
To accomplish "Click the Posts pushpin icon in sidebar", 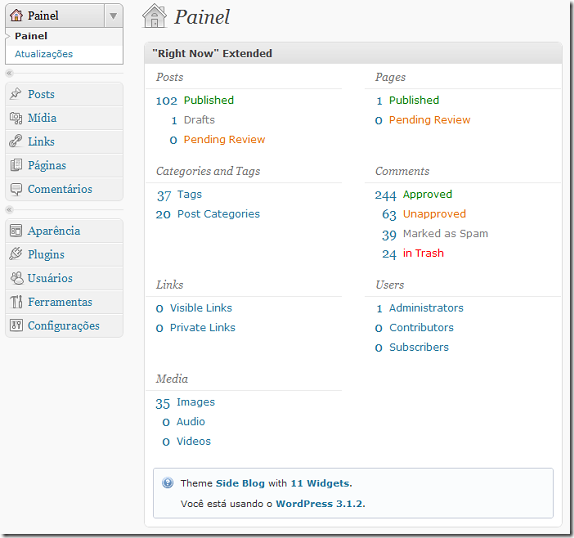I will pos(16,94).
